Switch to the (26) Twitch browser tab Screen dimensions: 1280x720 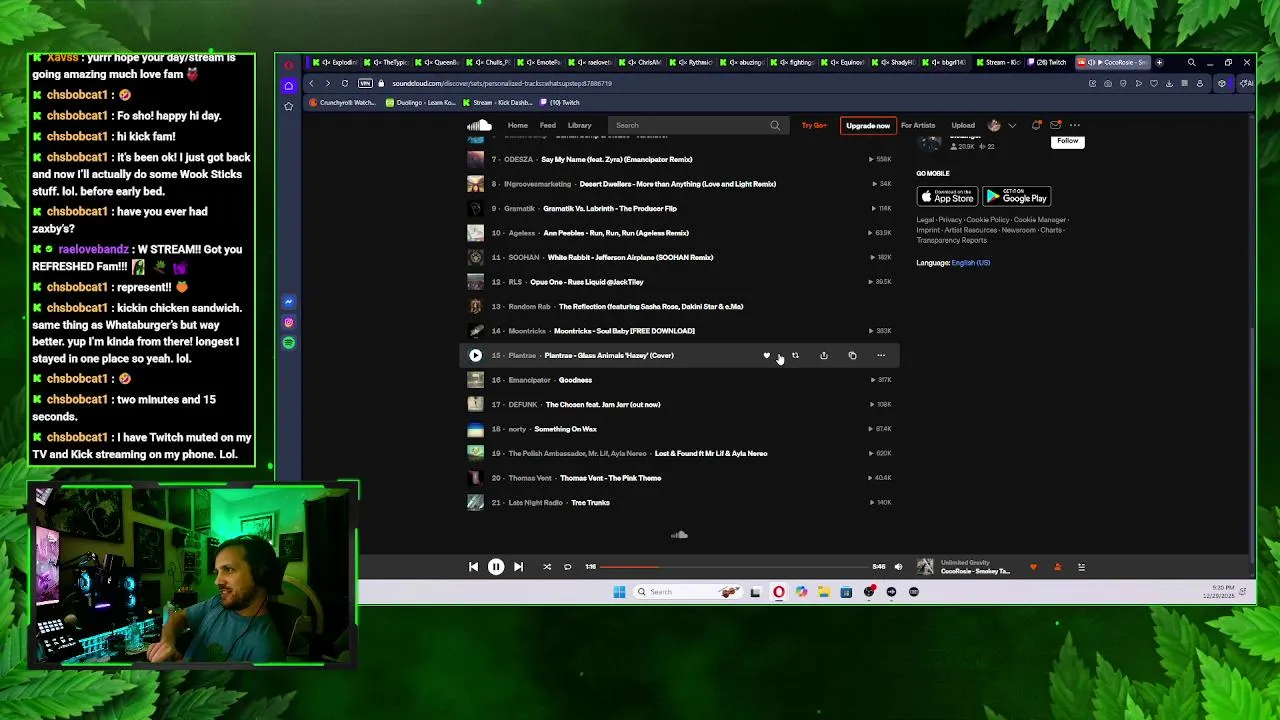1045,62
